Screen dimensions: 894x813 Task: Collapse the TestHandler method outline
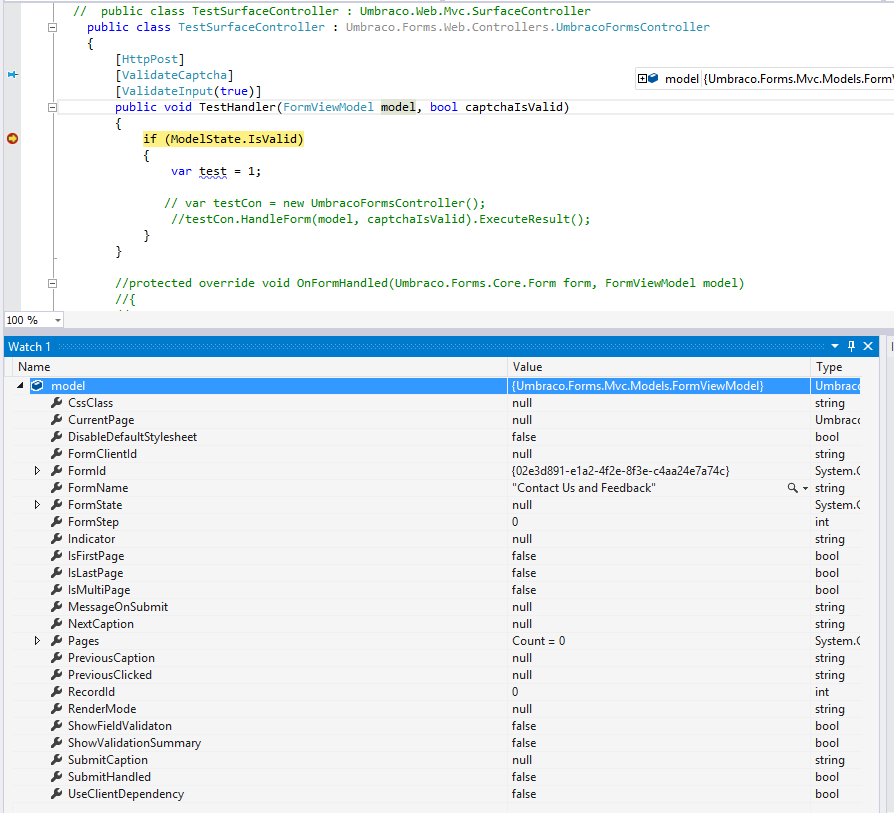[52, 107]
